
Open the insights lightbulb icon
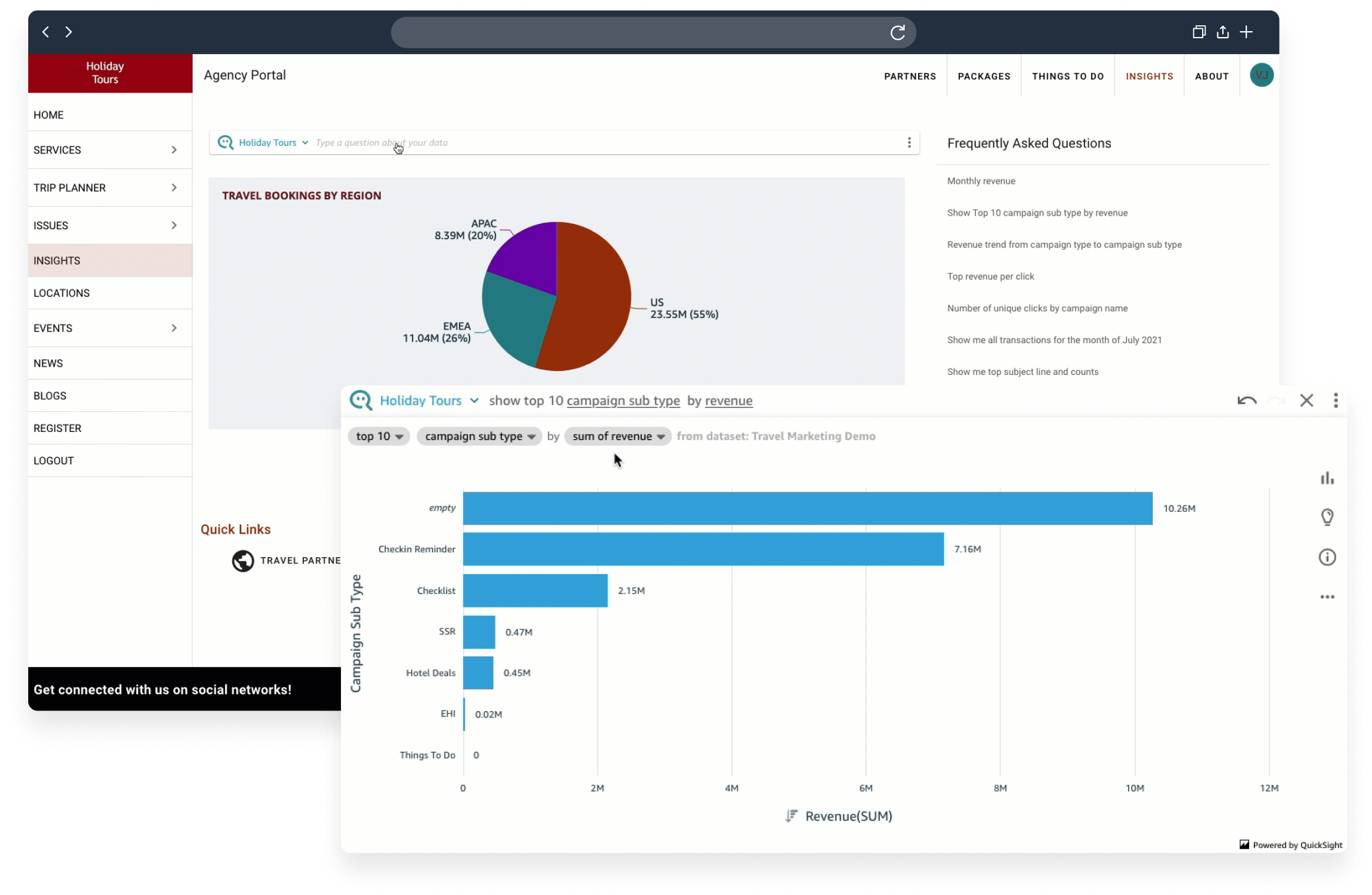1327,517
